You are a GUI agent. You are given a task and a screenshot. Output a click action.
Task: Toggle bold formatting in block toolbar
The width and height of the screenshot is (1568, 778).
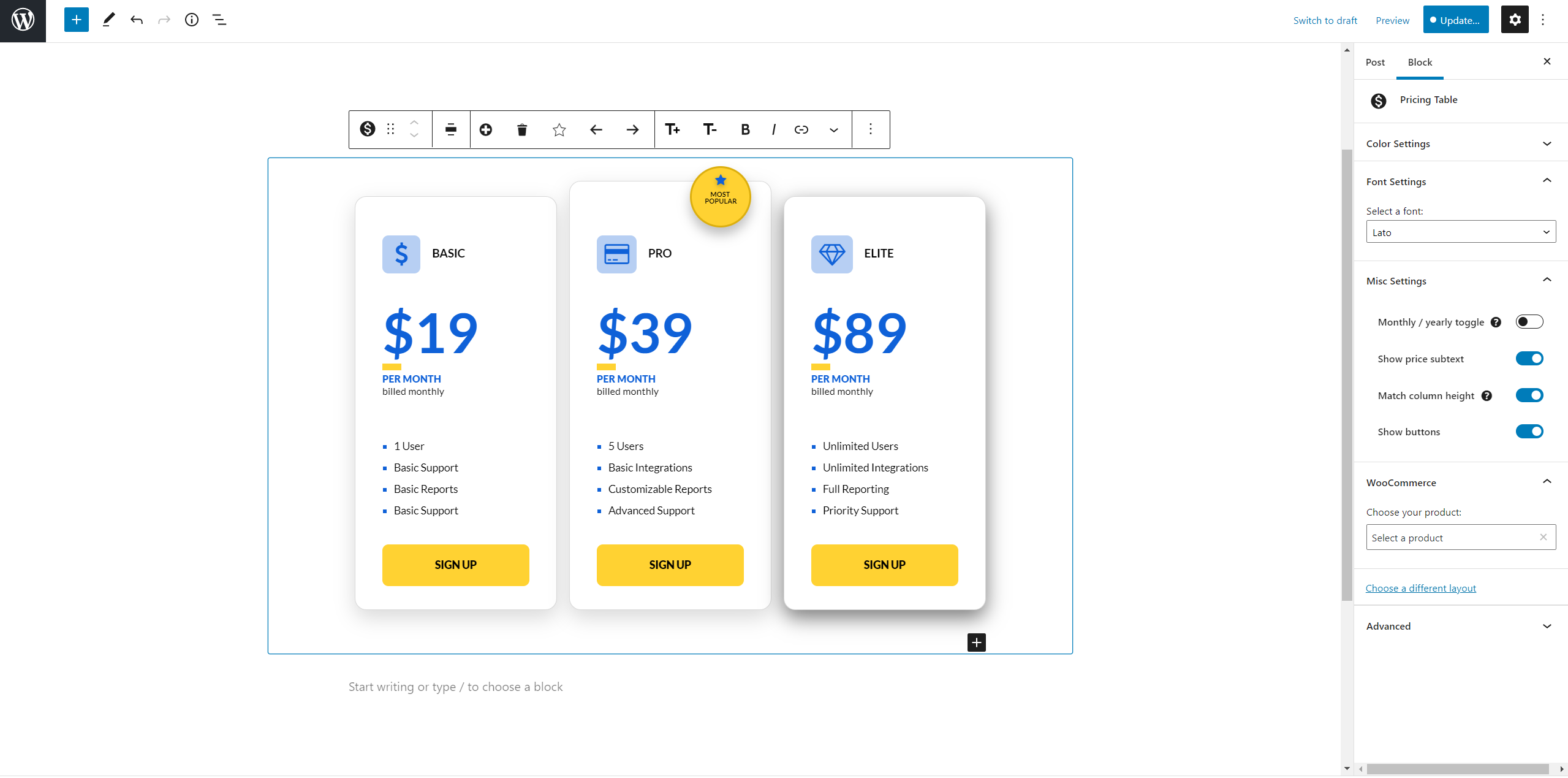point(745,129)
